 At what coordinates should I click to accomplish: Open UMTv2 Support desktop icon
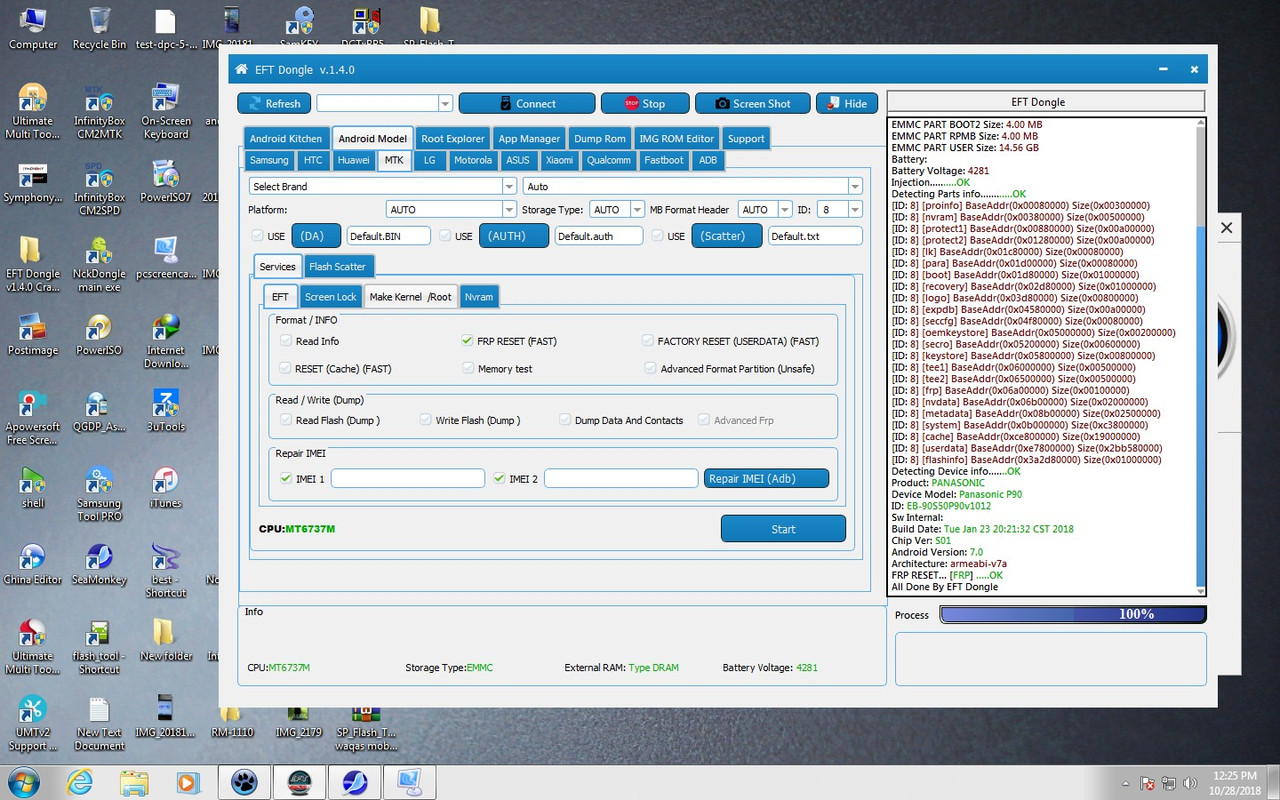pyautogui.click(x=32, y=723)
